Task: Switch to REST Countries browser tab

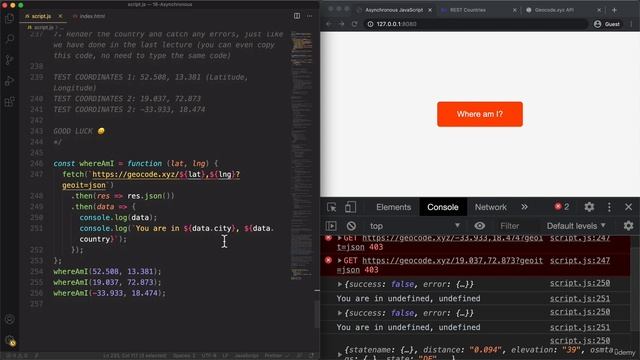Action: [x=468, y=10]
